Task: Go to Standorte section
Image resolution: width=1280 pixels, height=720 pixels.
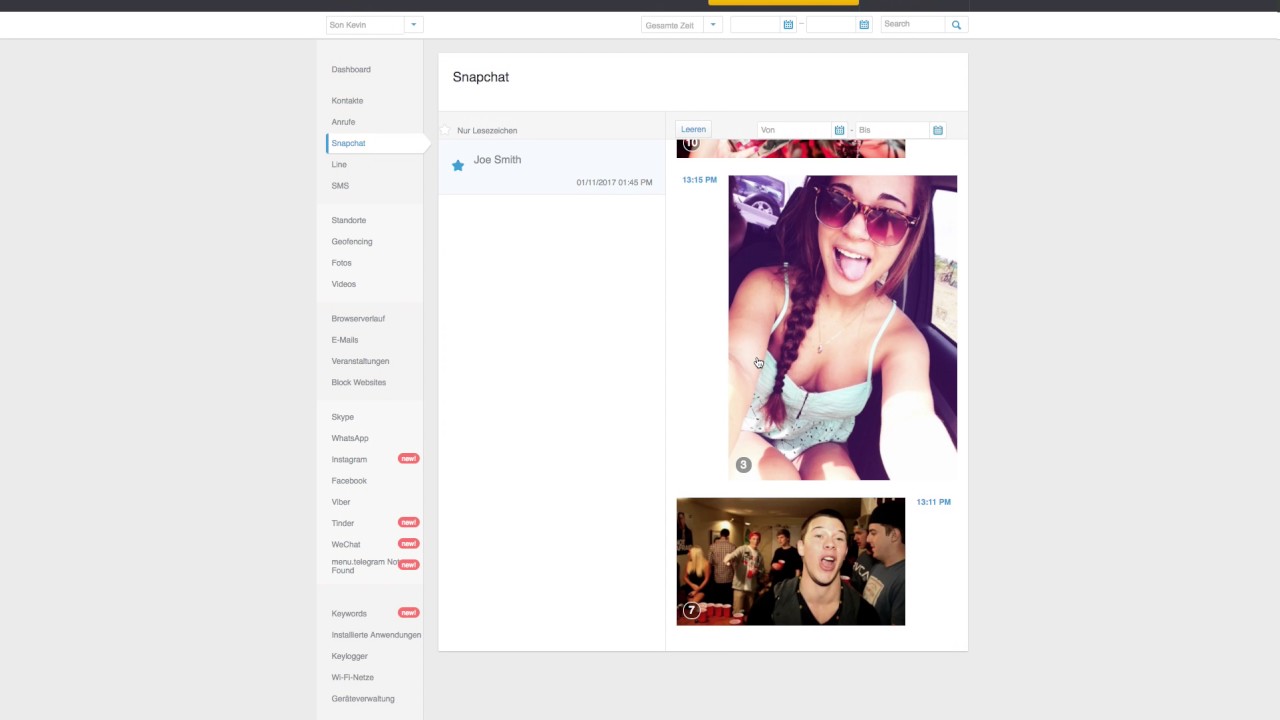Action: 349,220
